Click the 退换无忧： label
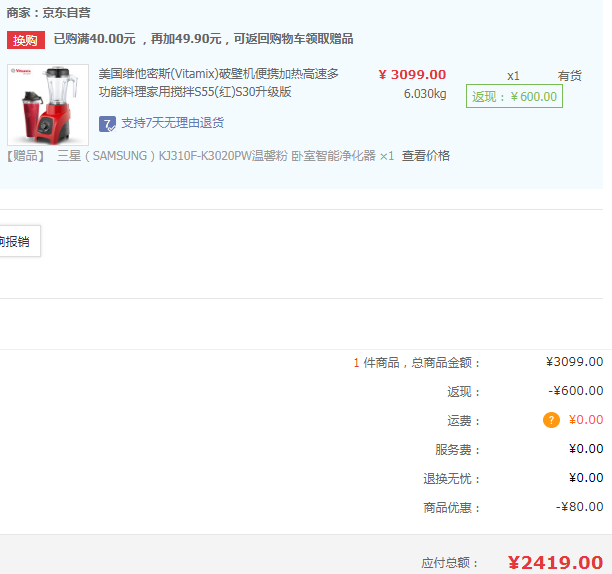The height and width of the screenshot is (574, 612). pos(452,478)
